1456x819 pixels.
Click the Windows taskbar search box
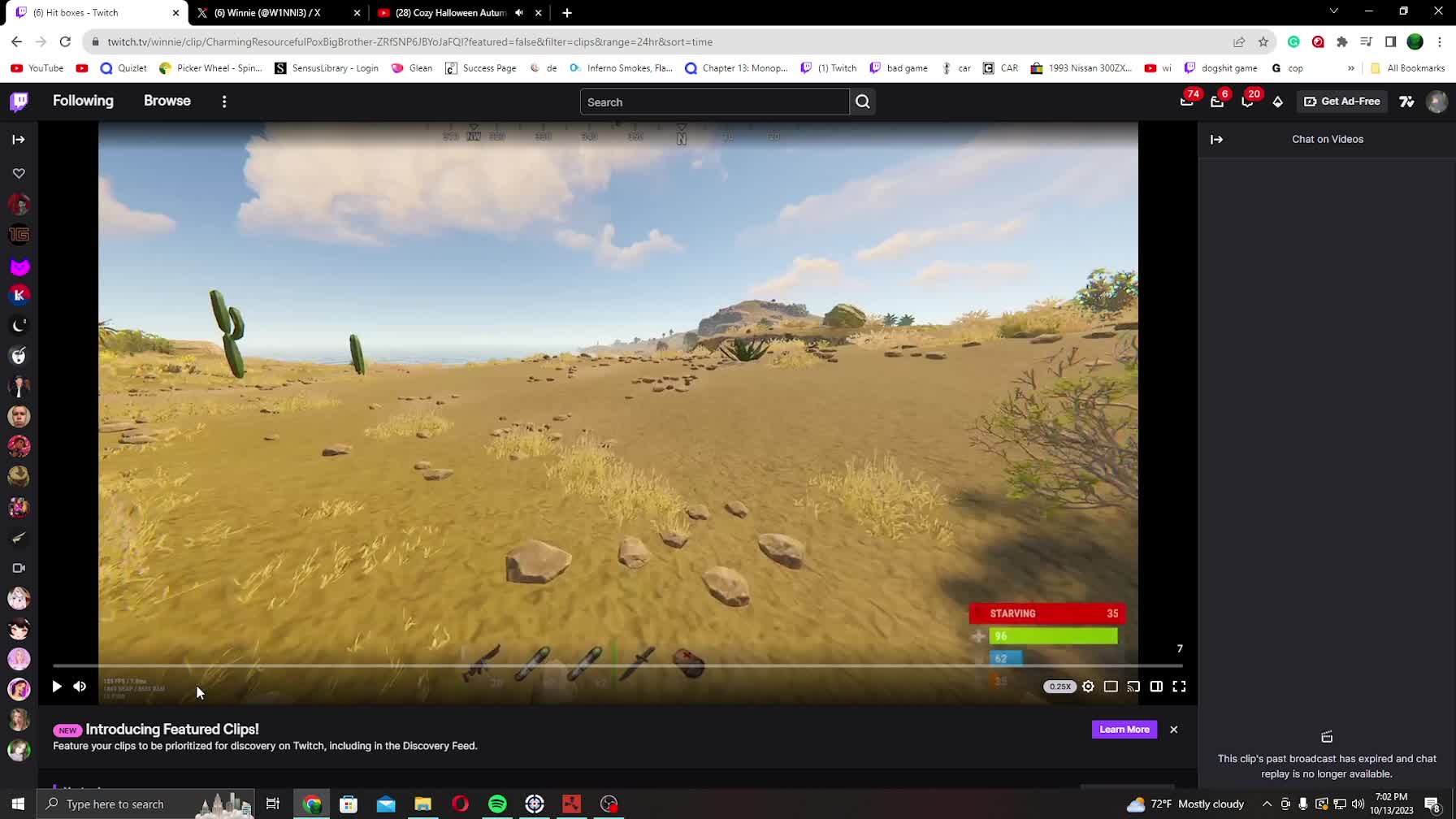146,804
